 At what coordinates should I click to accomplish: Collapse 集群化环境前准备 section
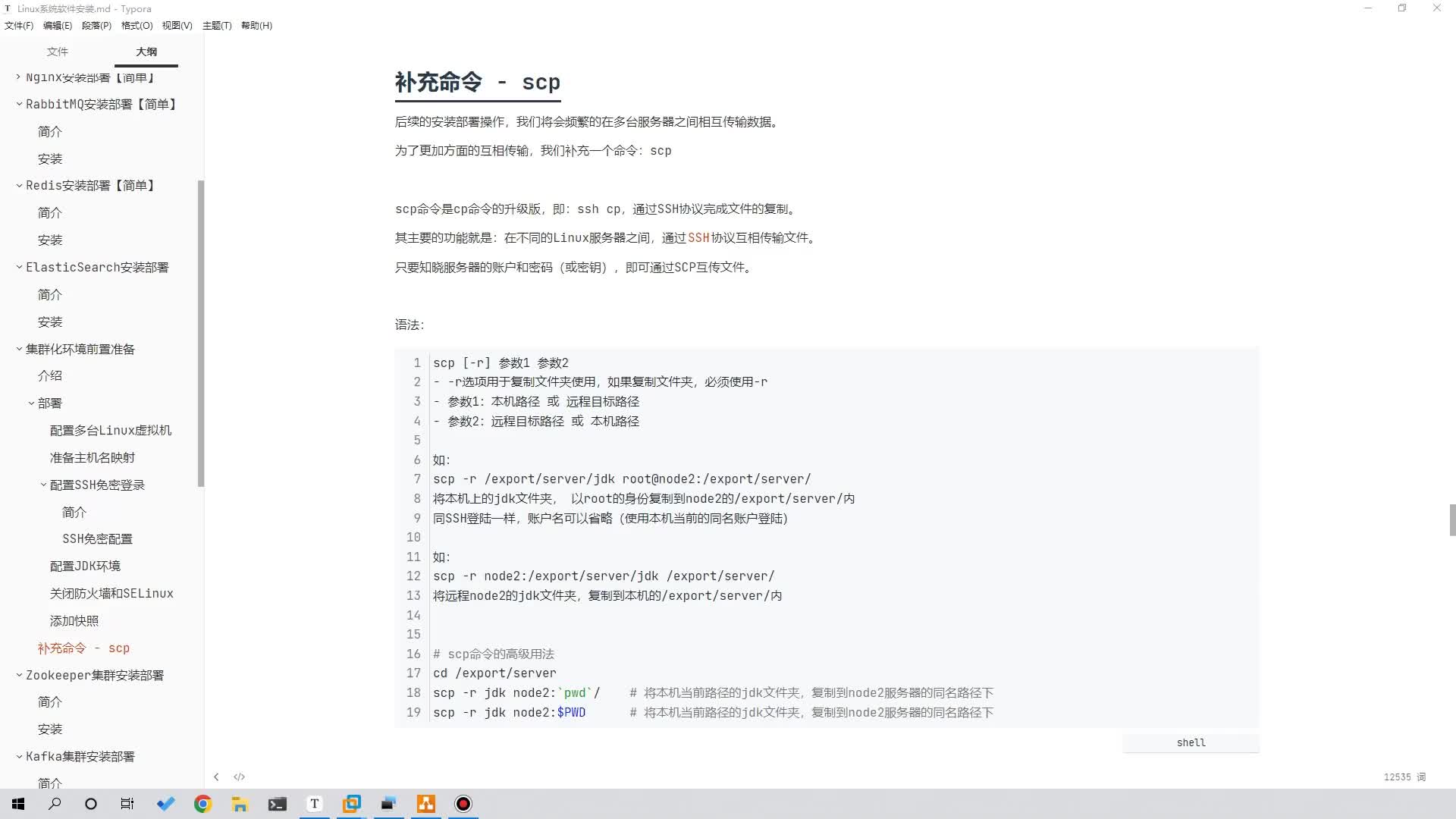point(19,349)
